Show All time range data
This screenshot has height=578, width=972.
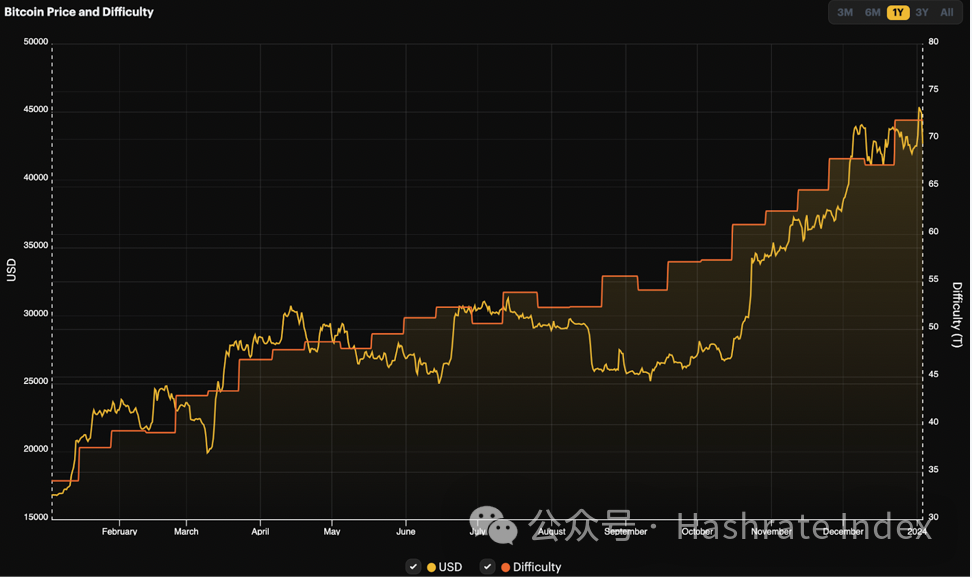pos(947,13)
